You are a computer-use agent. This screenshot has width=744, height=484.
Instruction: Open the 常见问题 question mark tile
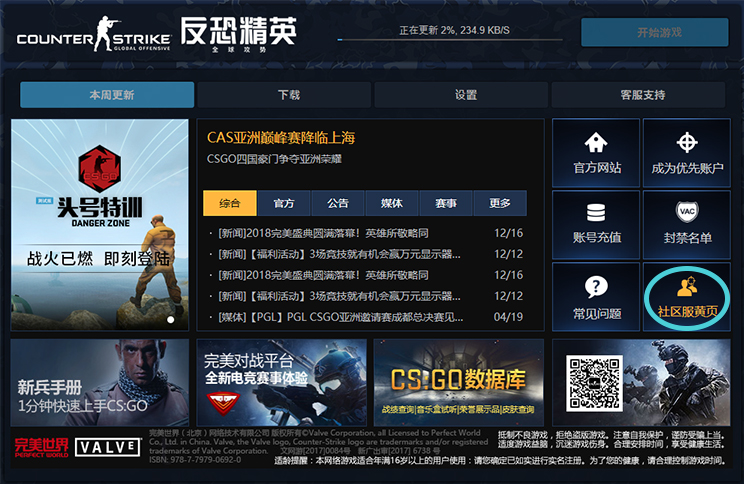596,297
